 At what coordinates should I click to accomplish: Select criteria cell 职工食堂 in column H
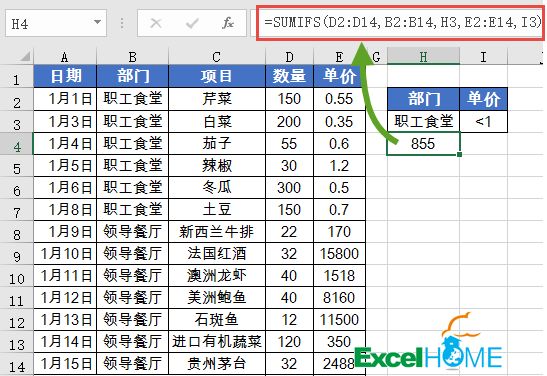click(x=423, y=121)
